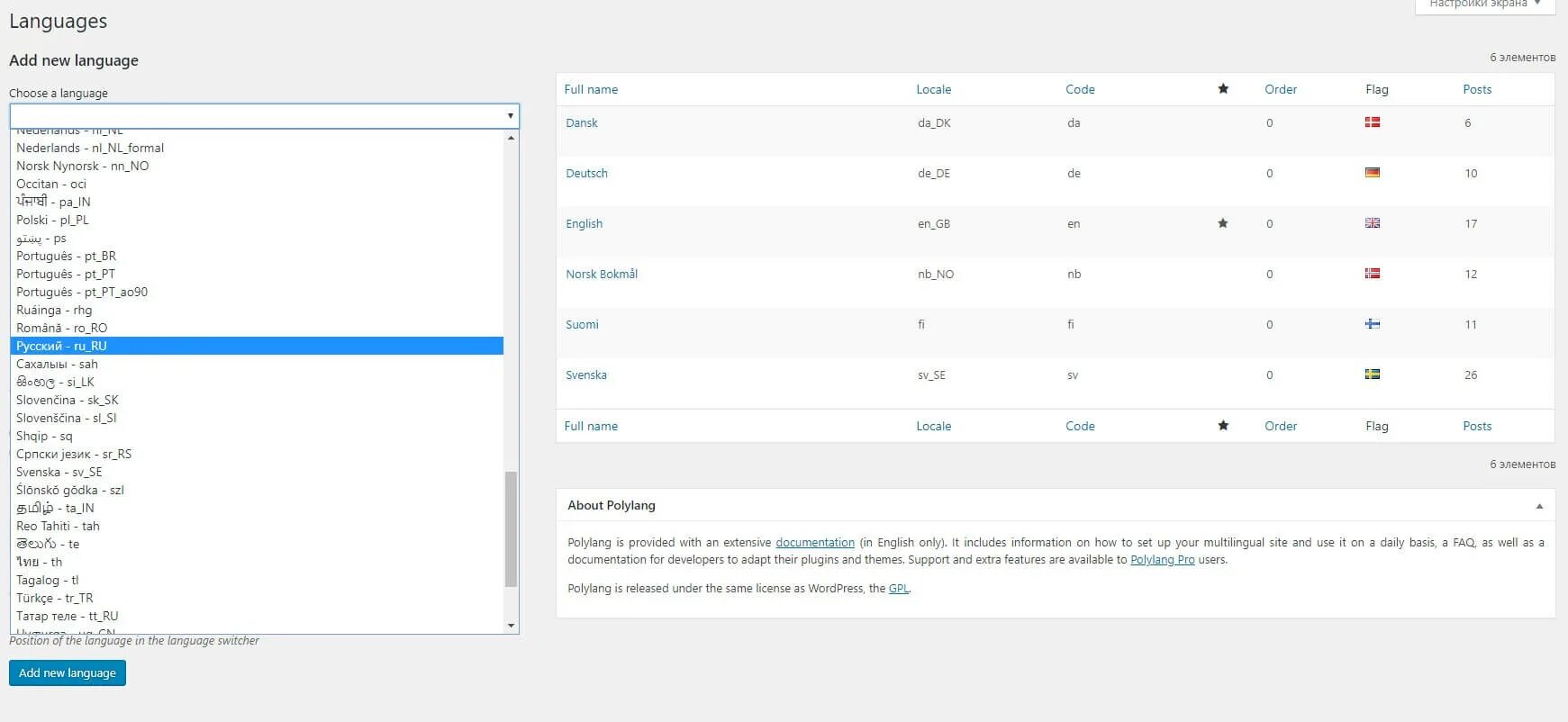The height and width of the screenshot is (722, 1568).
Task: Open the Dansk language entry
Action: point(582,122)
